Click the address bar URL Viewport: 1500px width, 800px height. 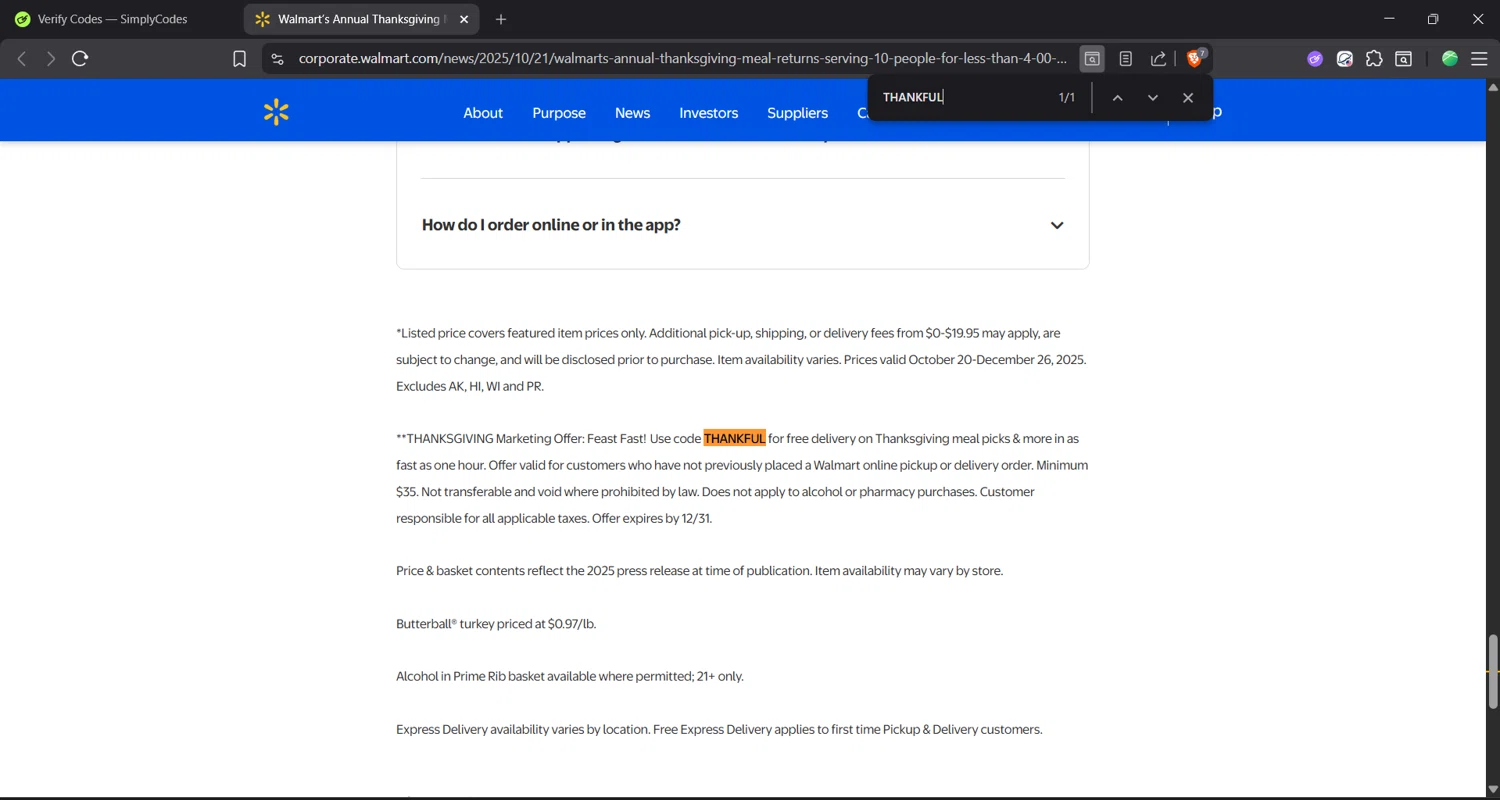tap(682, 59)
